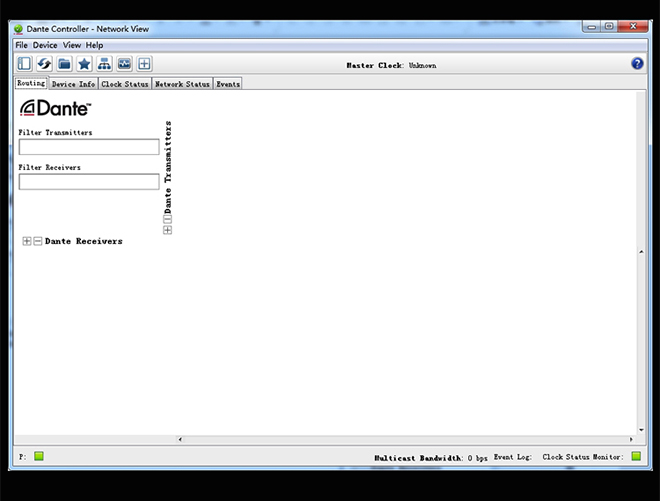The height and width of the screenshot is (501, 660).
Task: Open the Device menu
Action: (45, 45)
